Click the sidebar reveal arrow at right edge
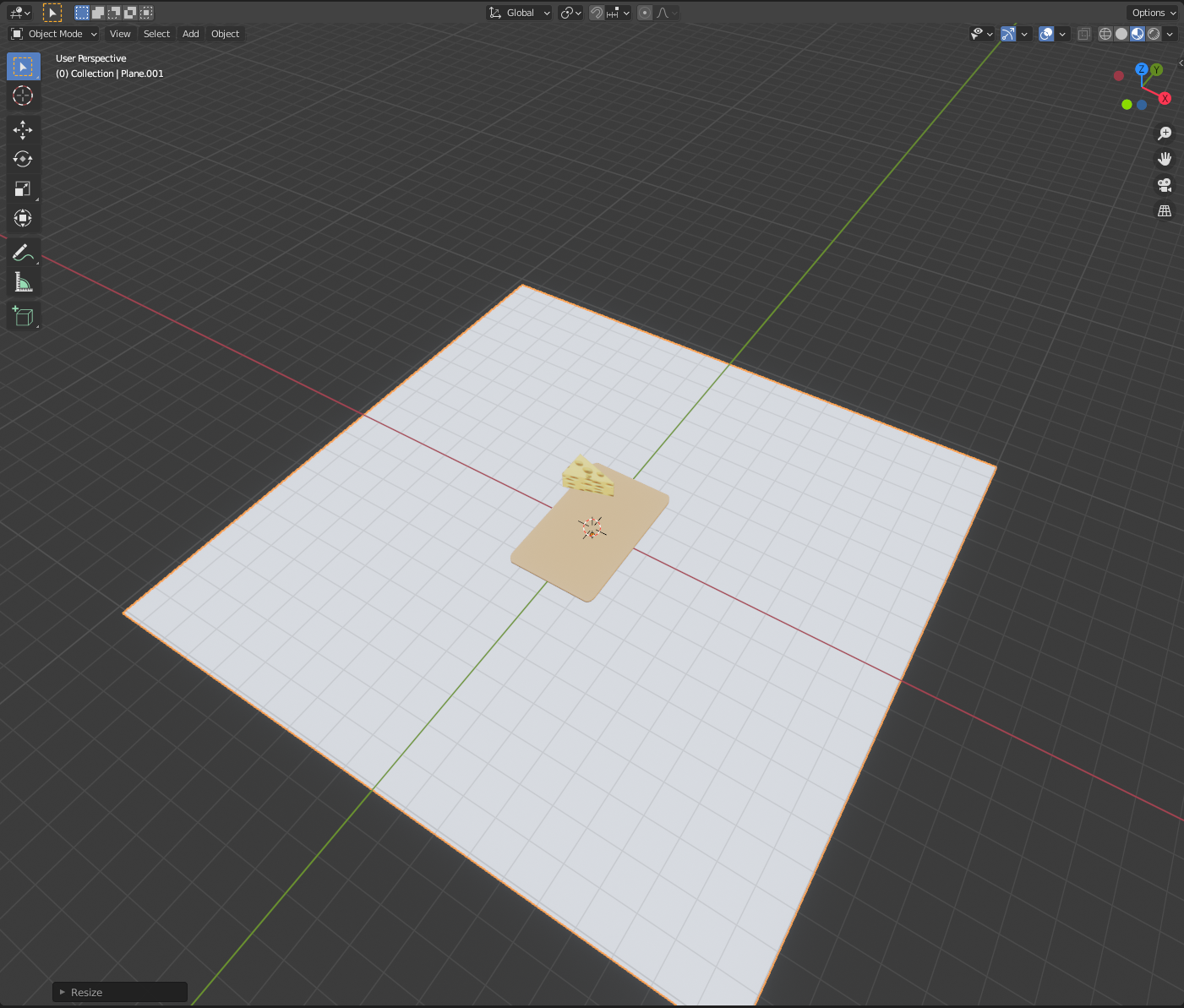 1181,63
